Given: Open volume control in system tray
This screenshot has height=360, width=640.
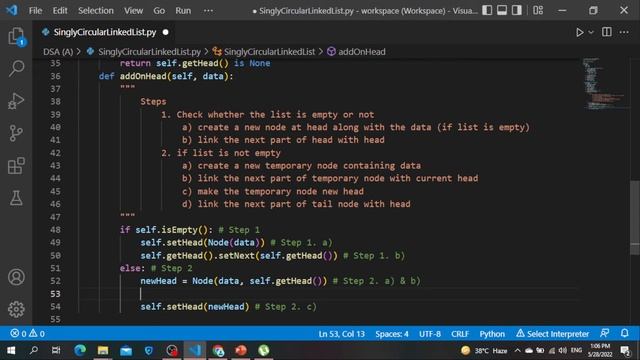Looking at the screenshot, I should click(x=563, y=350).
